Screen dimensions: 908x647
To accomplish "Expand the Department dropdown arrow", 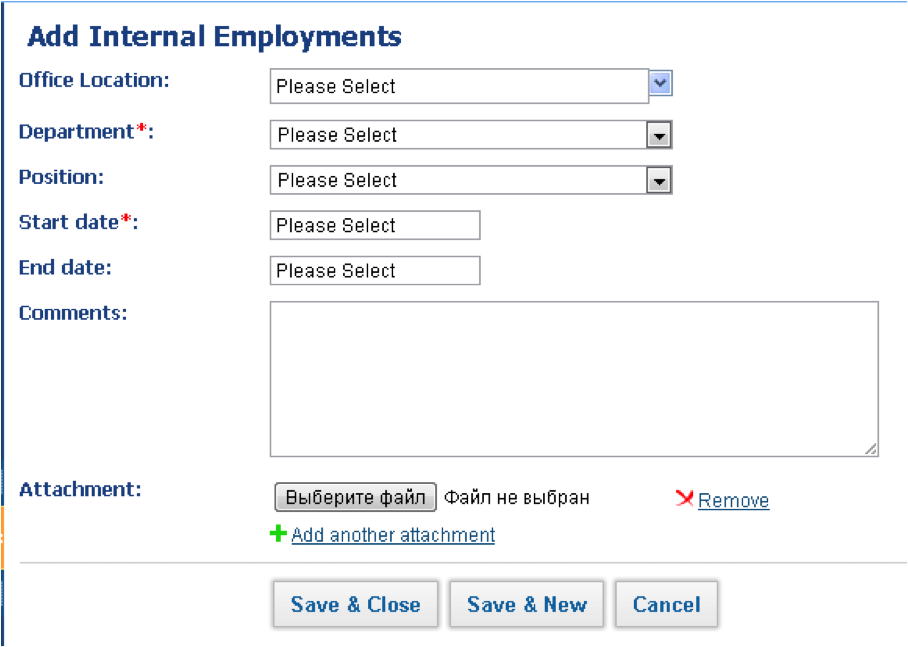I will click(658, 136).
